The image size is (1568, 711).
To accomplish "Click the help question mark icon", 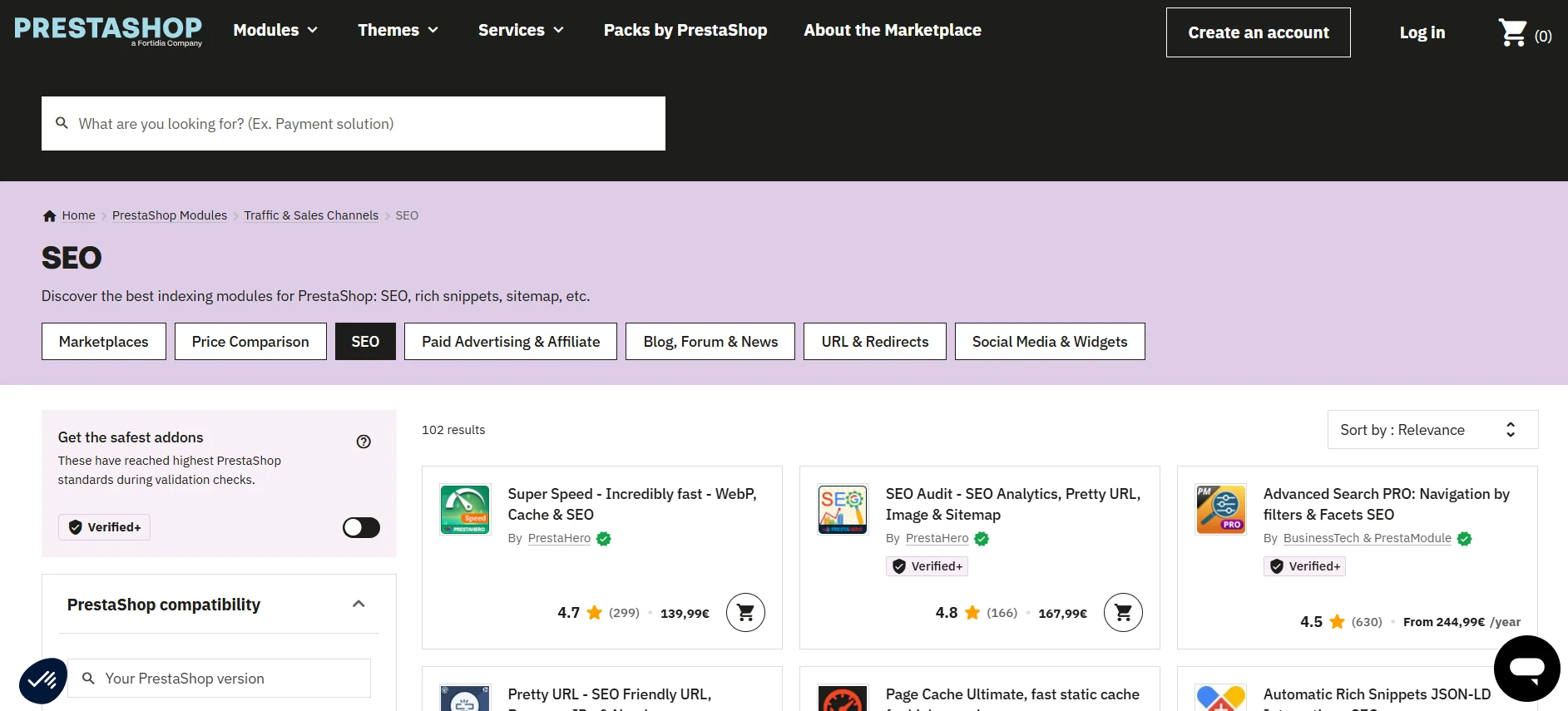I will click(364, 442).
